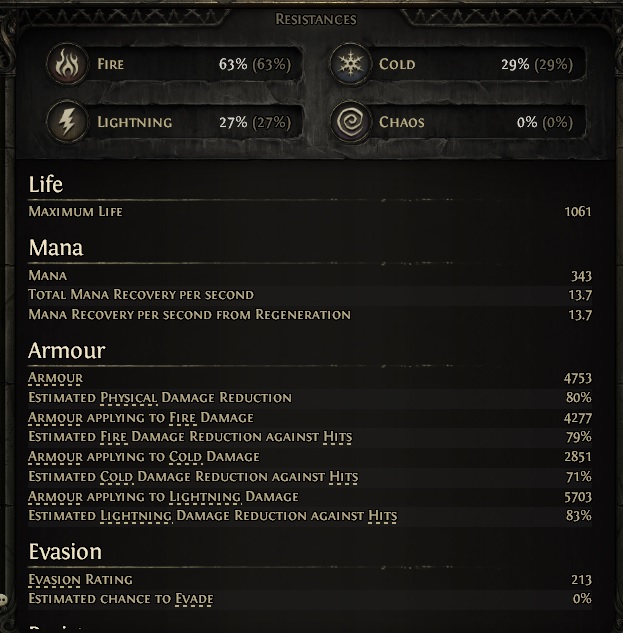Click the Evade keyword in Estimated chance

[194, 599]
